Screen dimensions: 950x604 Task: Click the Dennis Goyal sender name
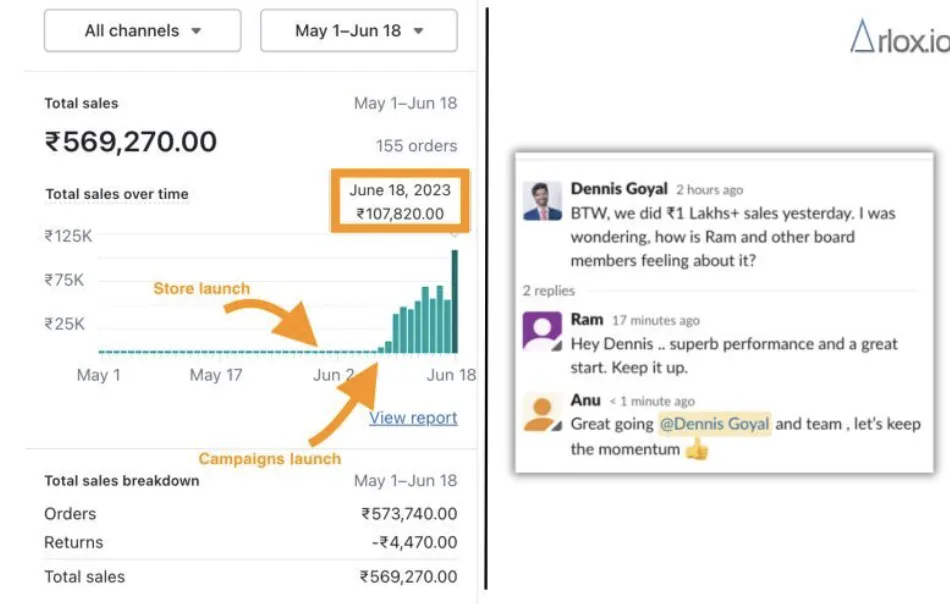(618, 188)
